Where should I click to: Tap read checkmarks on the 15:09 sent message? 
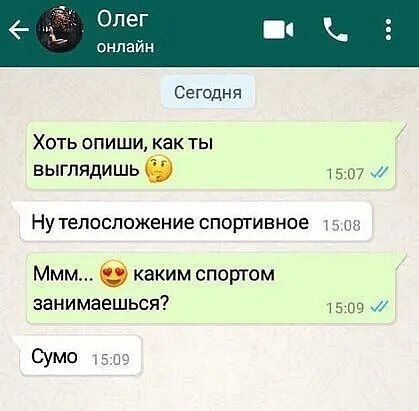tap(378, 306)
